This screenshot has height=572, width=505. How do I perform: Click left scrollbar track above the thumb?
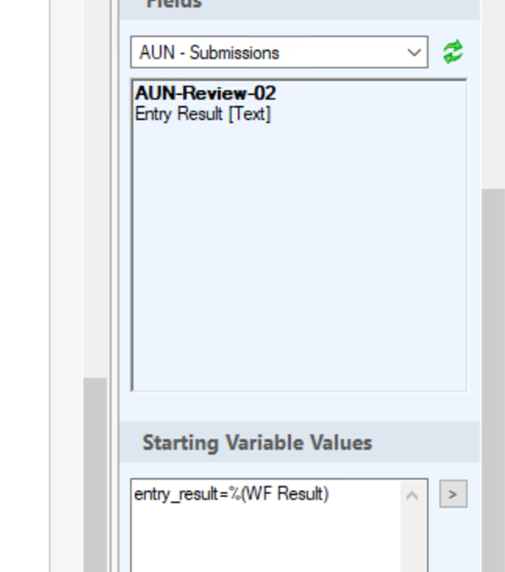pos(95,190)
